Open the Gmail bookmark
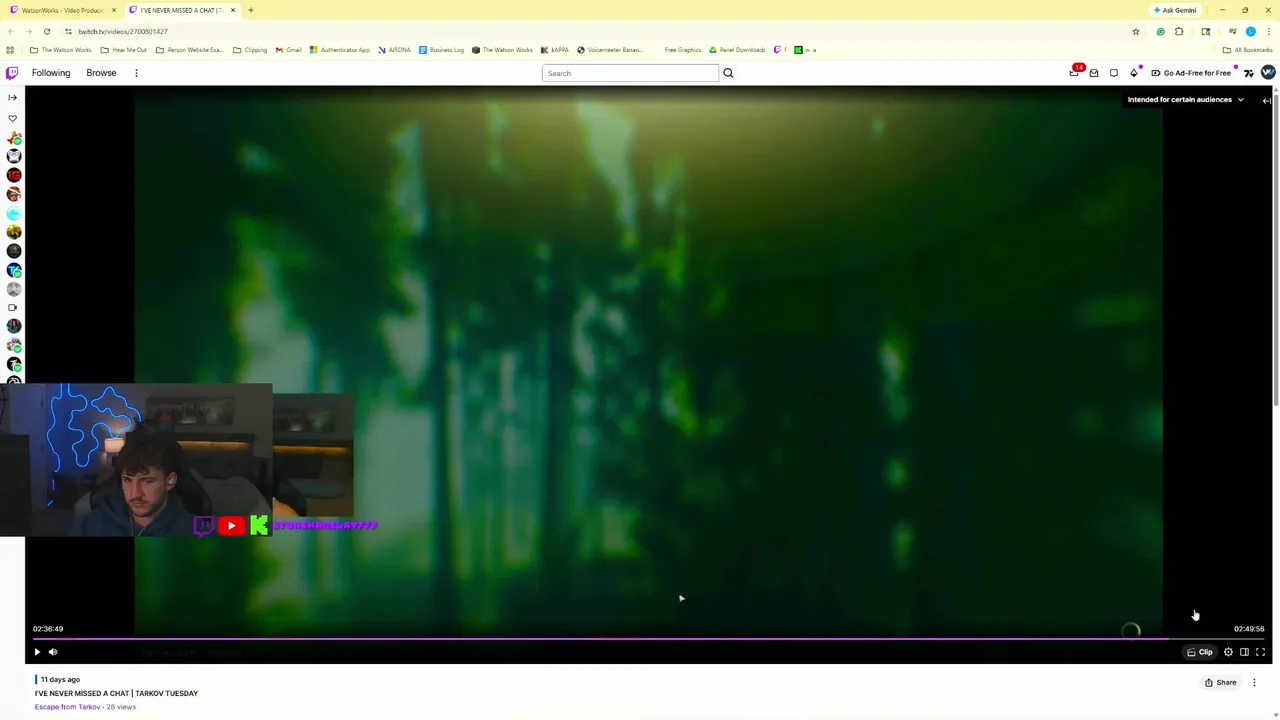Screen dimensions: 1280x720 (289, 50)
